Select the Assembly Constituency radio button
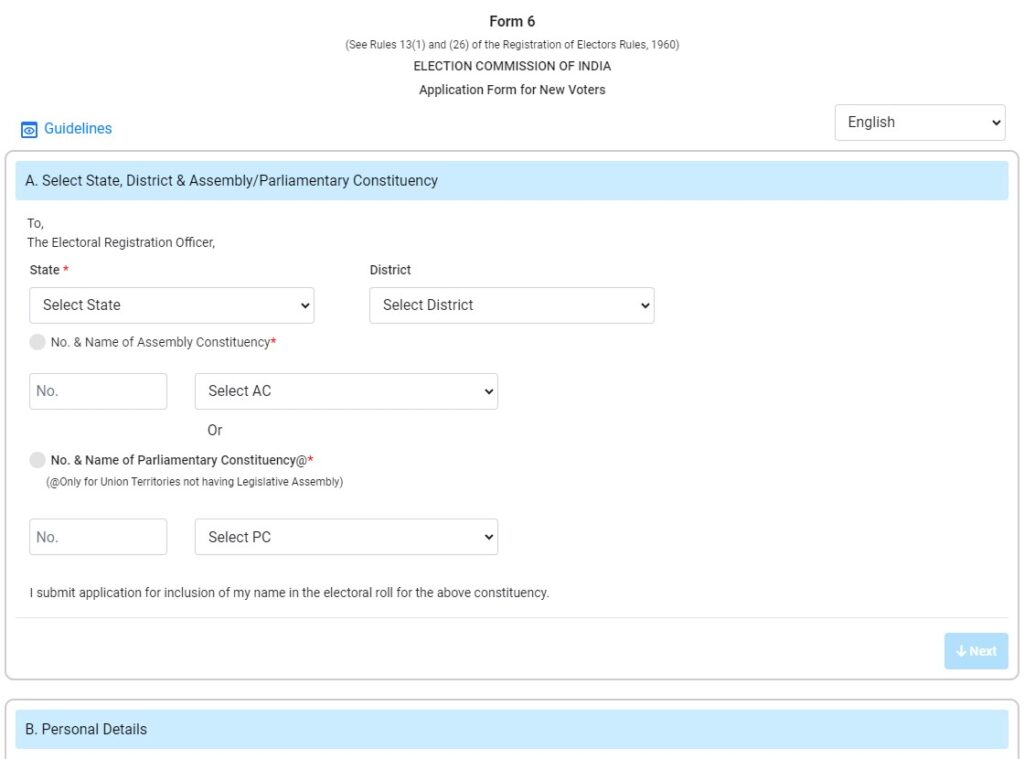Image resolution: width=1024 pixels, height=759 pixels. click(37, 341)
